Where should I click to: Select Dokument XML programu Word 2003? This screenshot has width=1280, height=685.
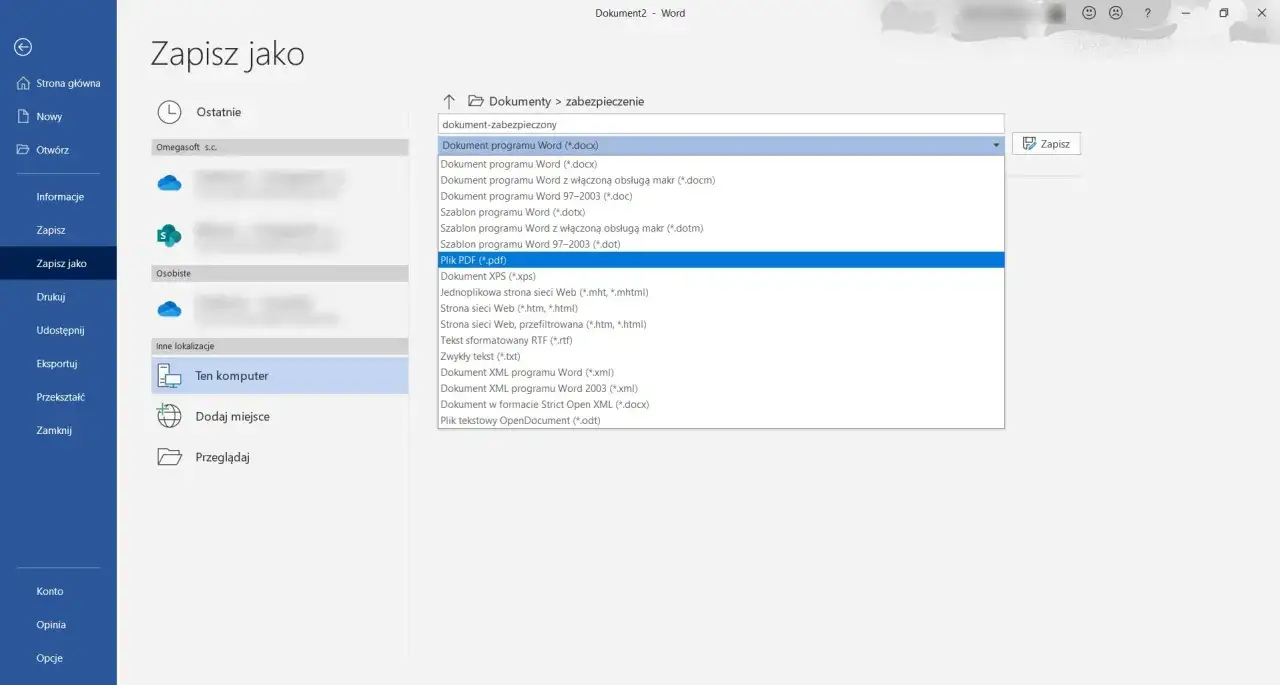tap(720, 388)
